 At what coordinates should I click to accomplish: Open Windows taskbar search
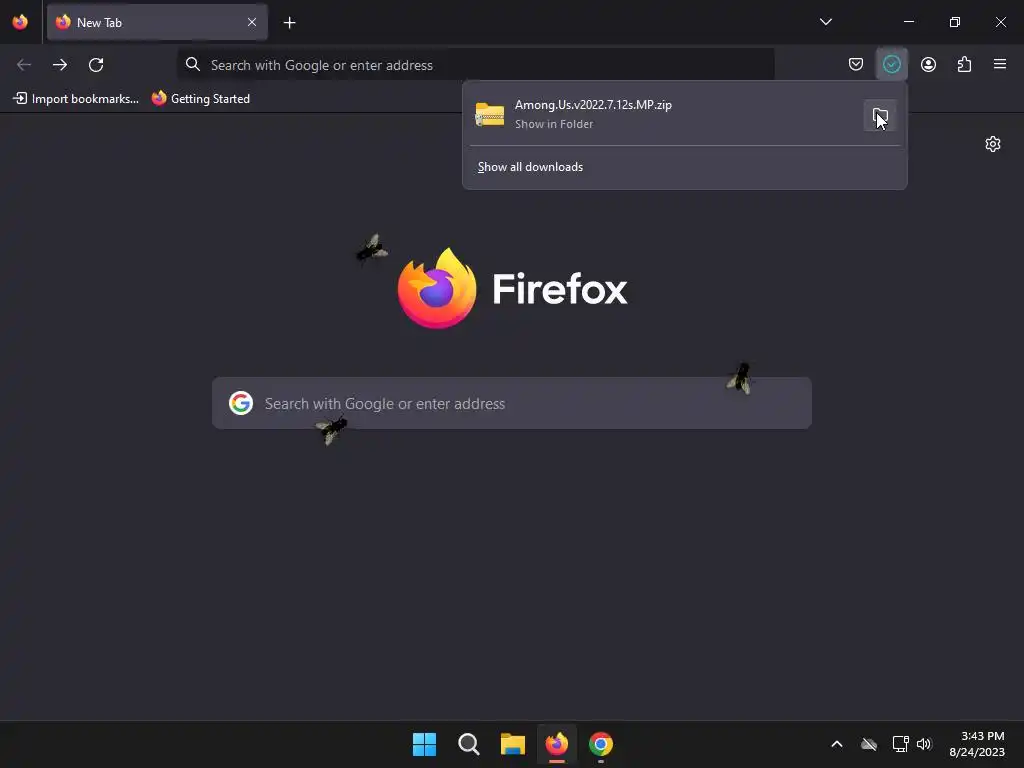(x=468, y=744)
